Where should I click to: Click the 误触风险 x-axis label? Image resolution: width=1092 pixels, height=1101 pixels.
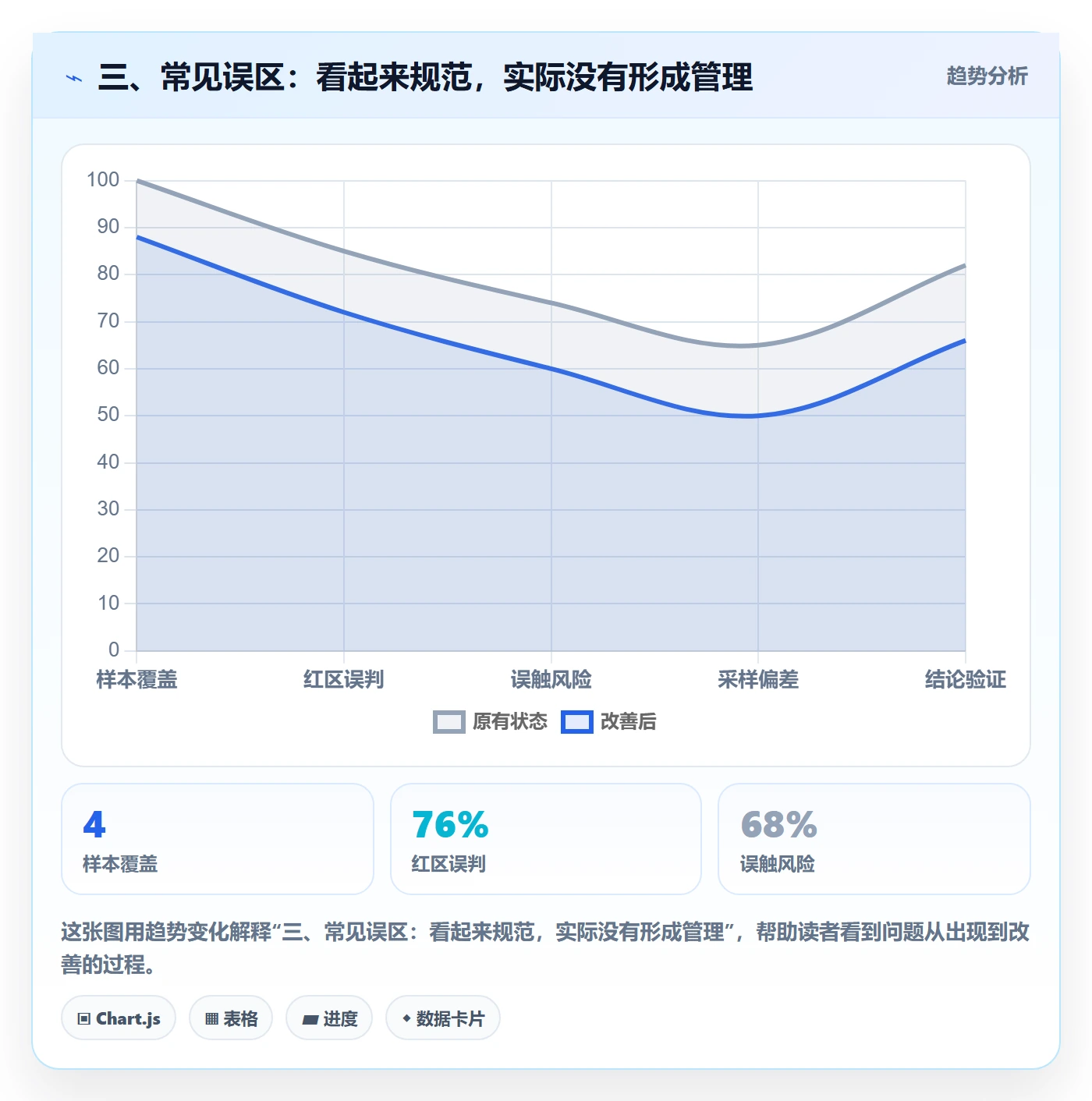tap(551, 679)
